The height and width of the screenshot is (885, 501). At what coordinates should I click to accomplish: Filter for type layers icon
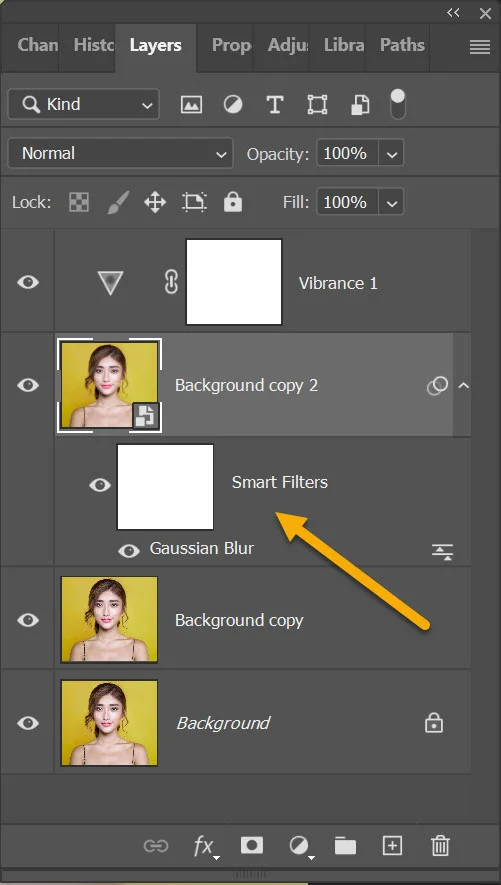pyautogui.click(x=275, y=104)
